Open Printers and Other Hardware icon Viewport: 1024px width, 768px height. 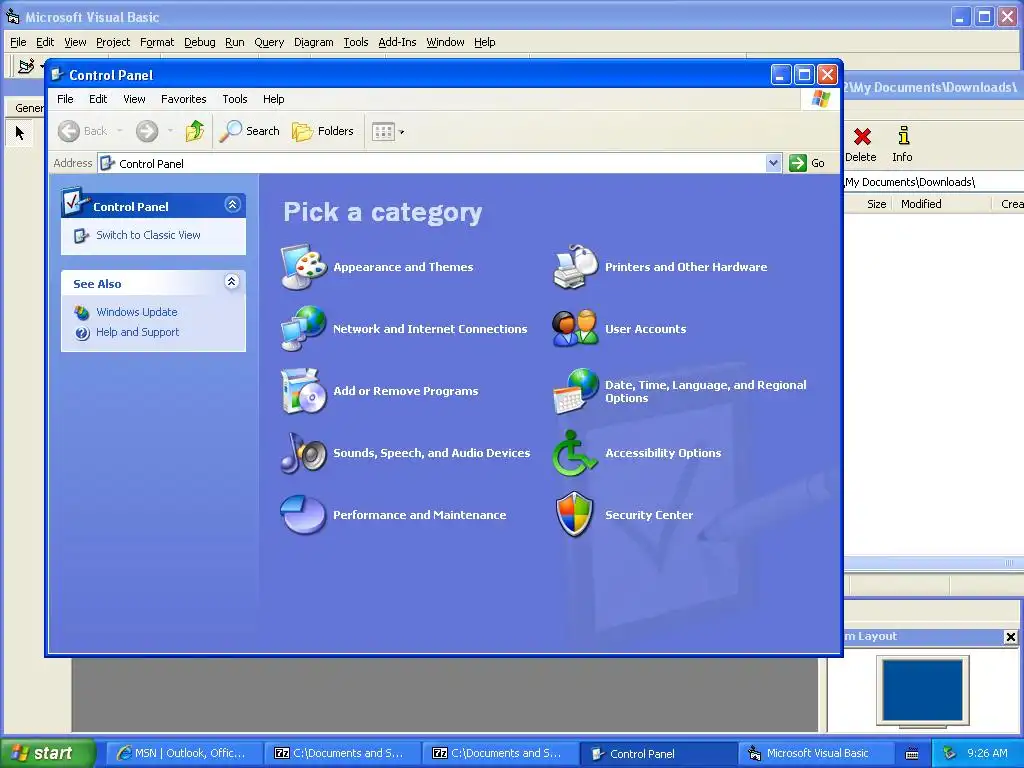[x=575, y=266]
